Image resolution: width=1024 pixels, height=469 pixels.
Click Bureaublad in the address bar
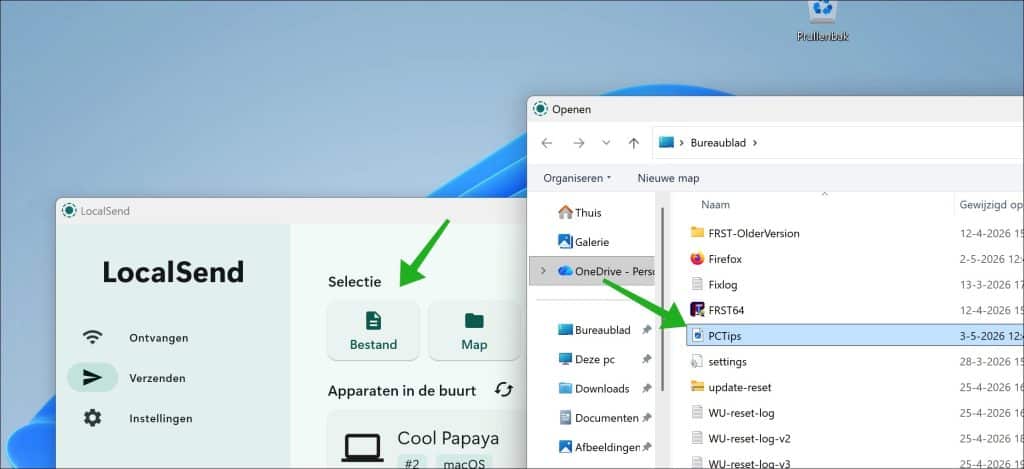[x=718, y=142]
